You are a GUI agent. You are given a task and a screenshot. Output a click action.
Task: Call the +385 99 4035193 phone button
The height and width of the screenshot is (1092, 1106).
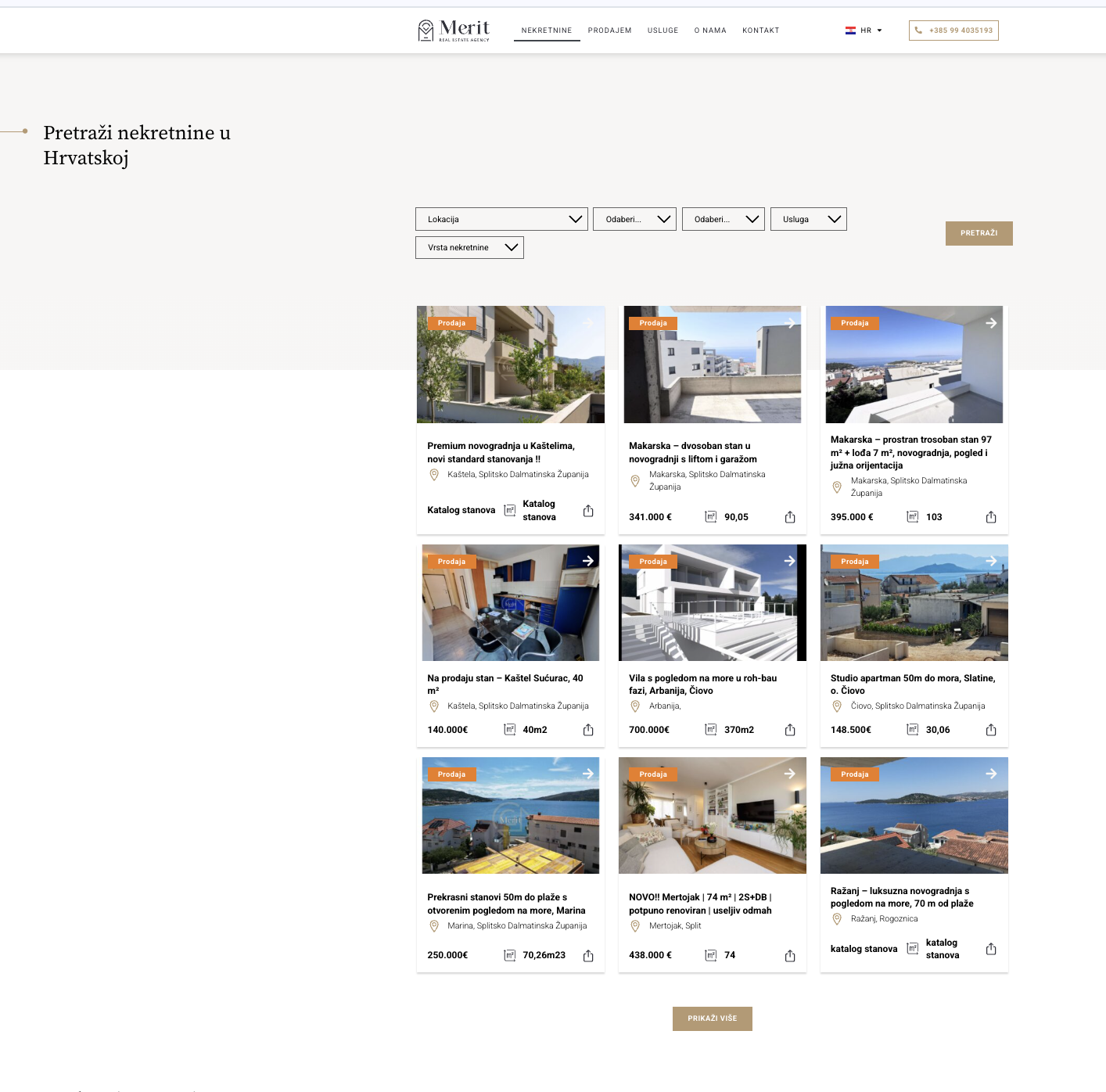[x=953, y=31]
